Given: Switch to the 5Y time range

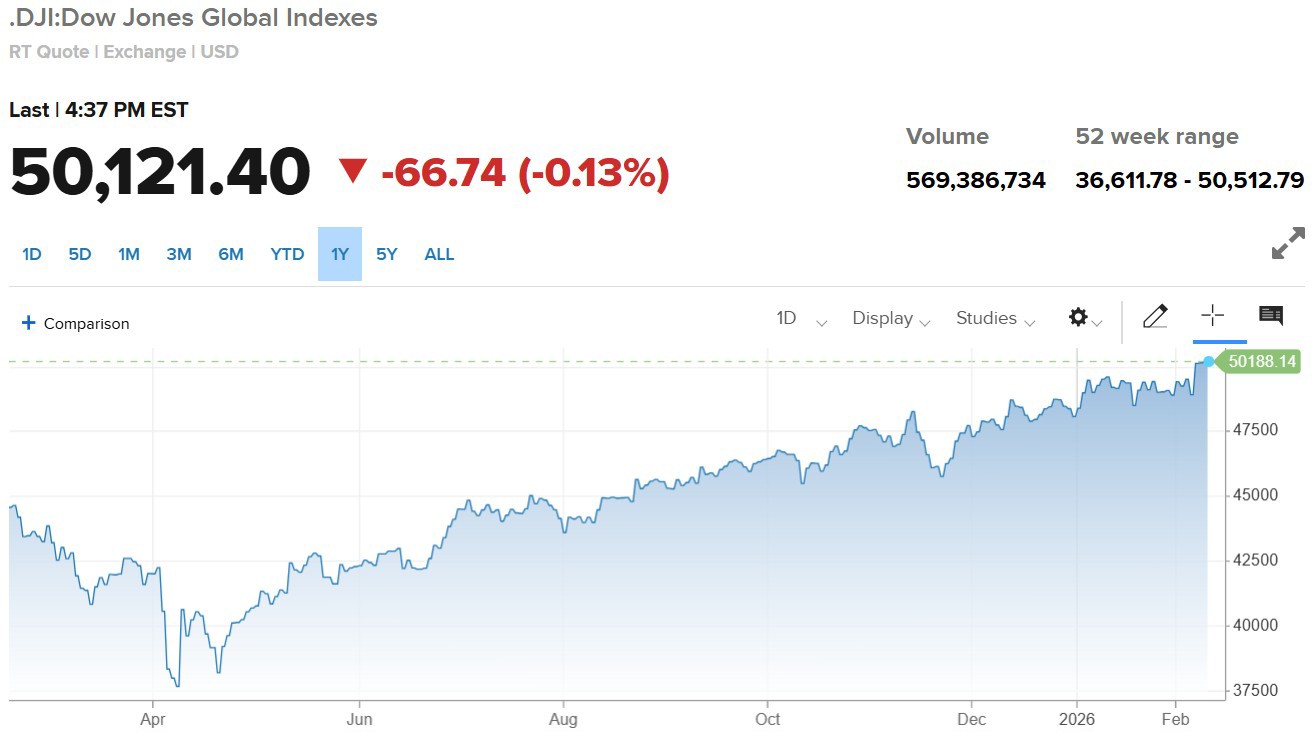Looking at the screenshot, I should 387,254.
